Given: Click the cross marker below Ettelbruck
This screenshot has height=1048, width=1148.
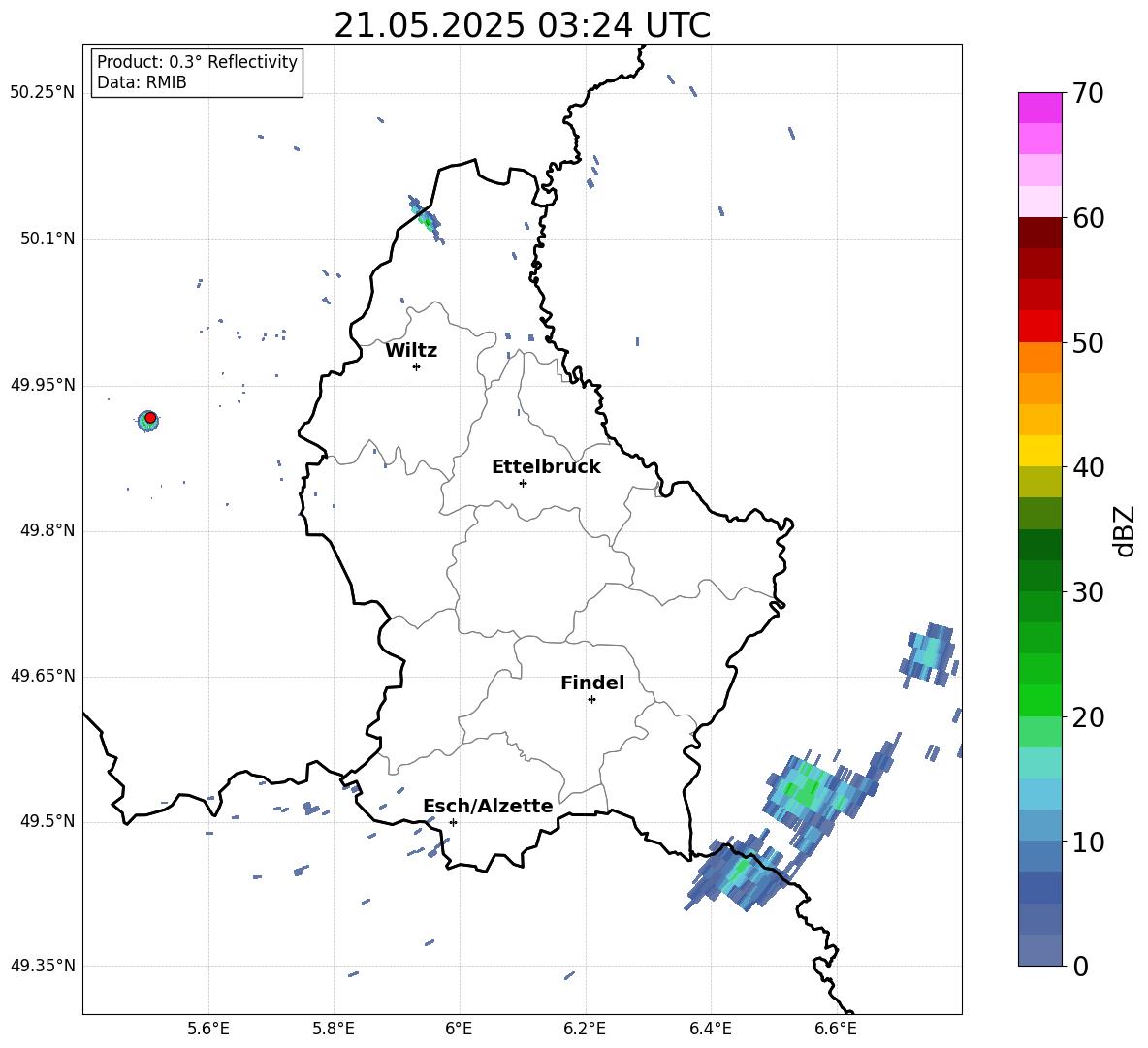Looking at the screenshot, I should (523, 483).
